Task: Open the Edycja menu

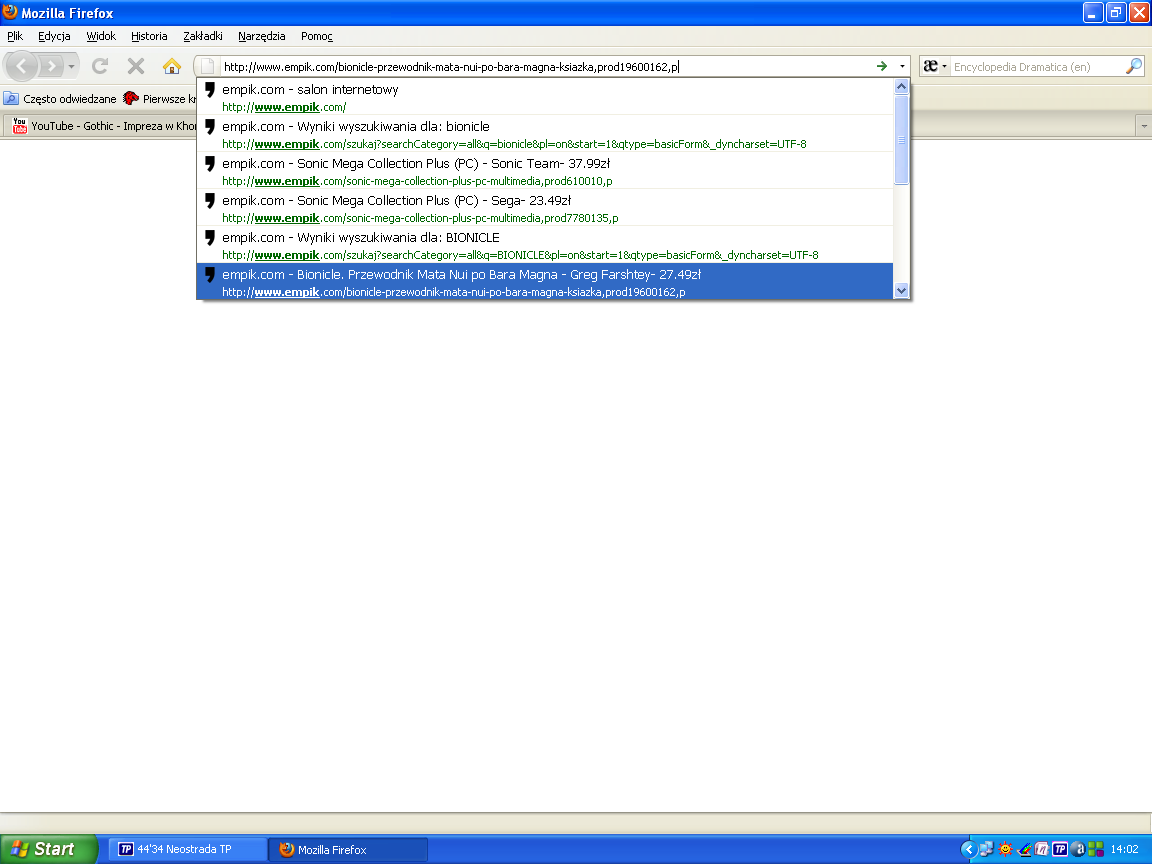Action: tap(54, 36)
